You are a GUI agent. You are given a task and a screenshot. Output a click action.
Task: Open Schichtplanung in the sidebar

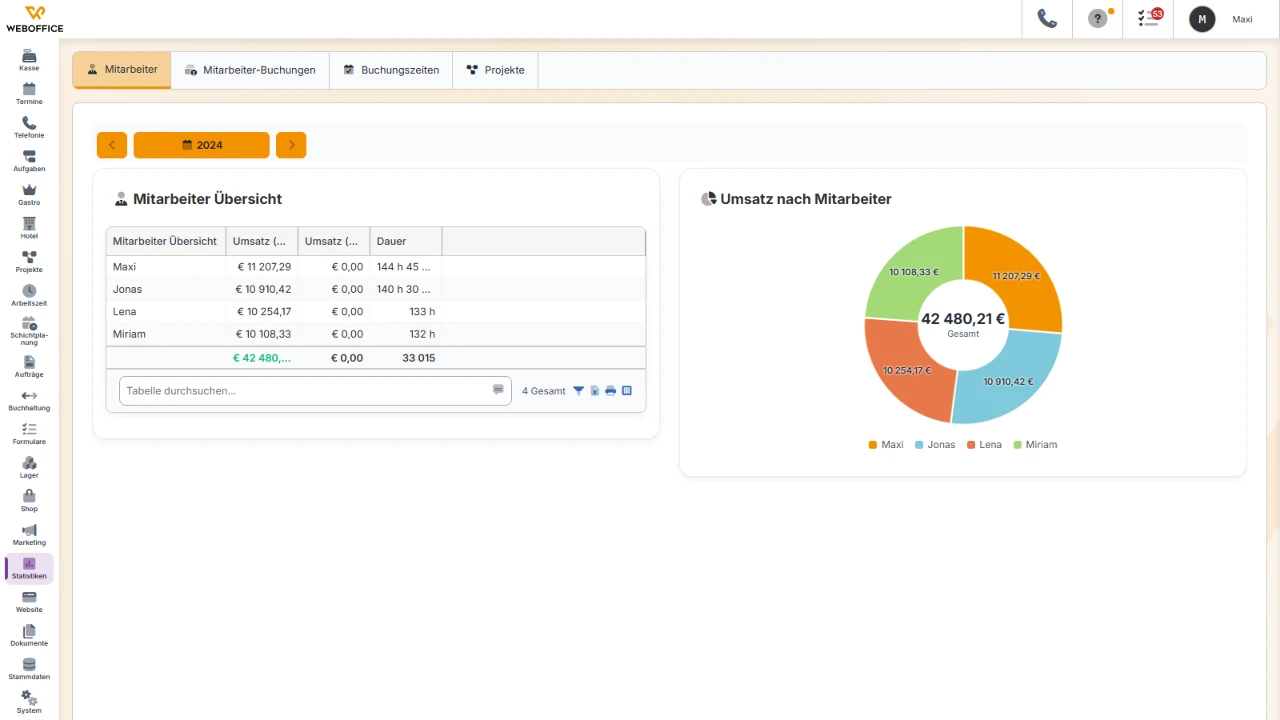[x=29, y=331]
